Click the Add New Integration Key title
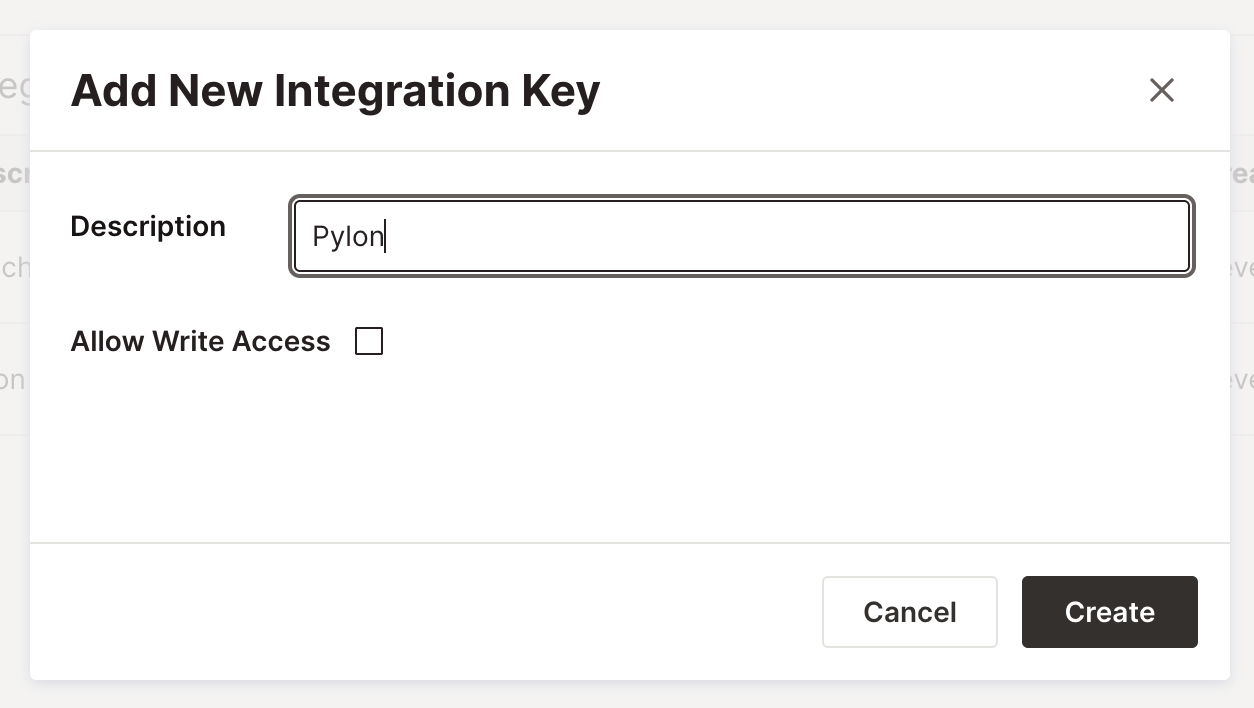The height and width of the screenshot is (708, 1254). [x=335, y=90]
